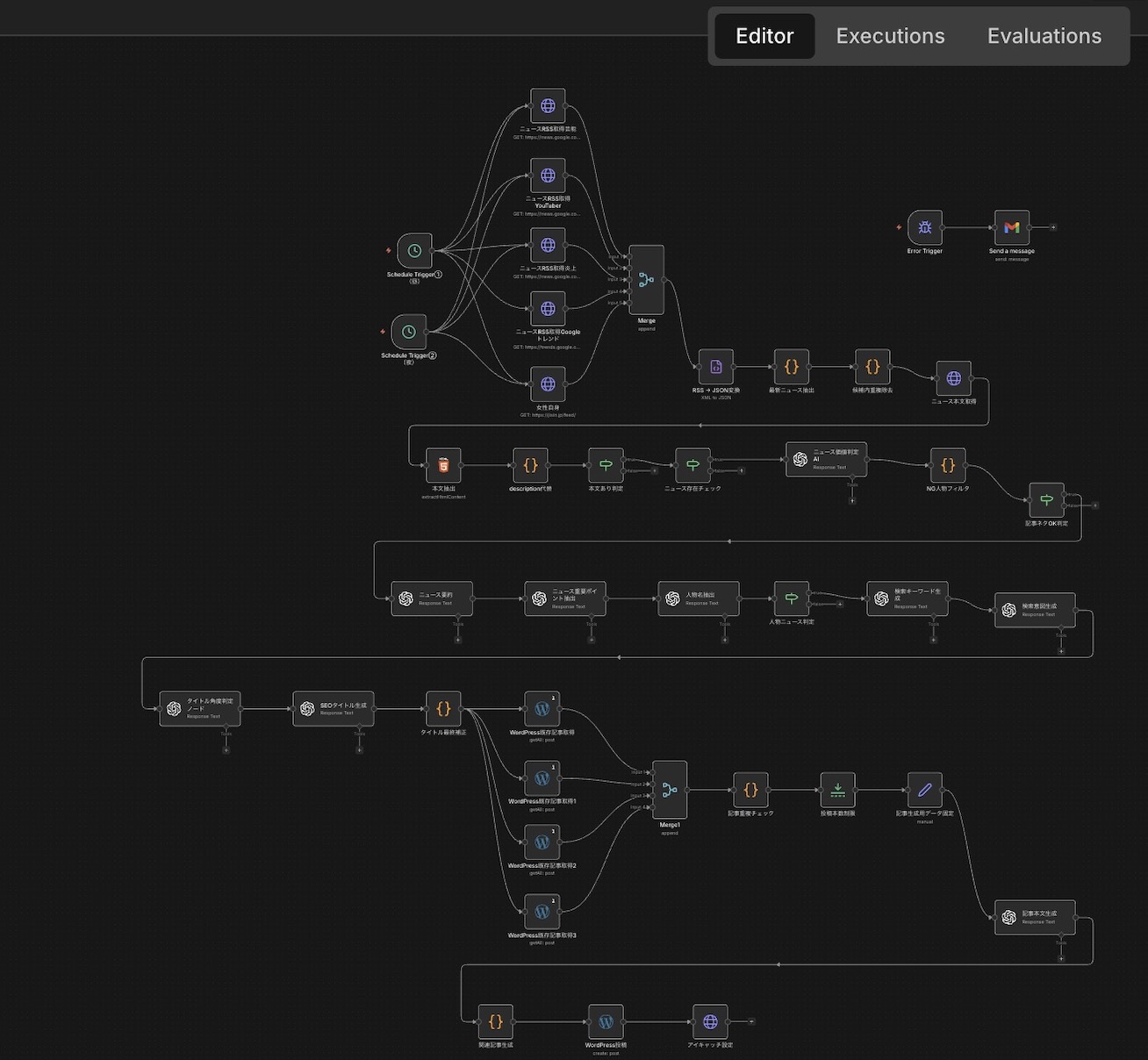Click the Error Trigger node icon
Viewport: 1148px width, 1060px height.
925,227
